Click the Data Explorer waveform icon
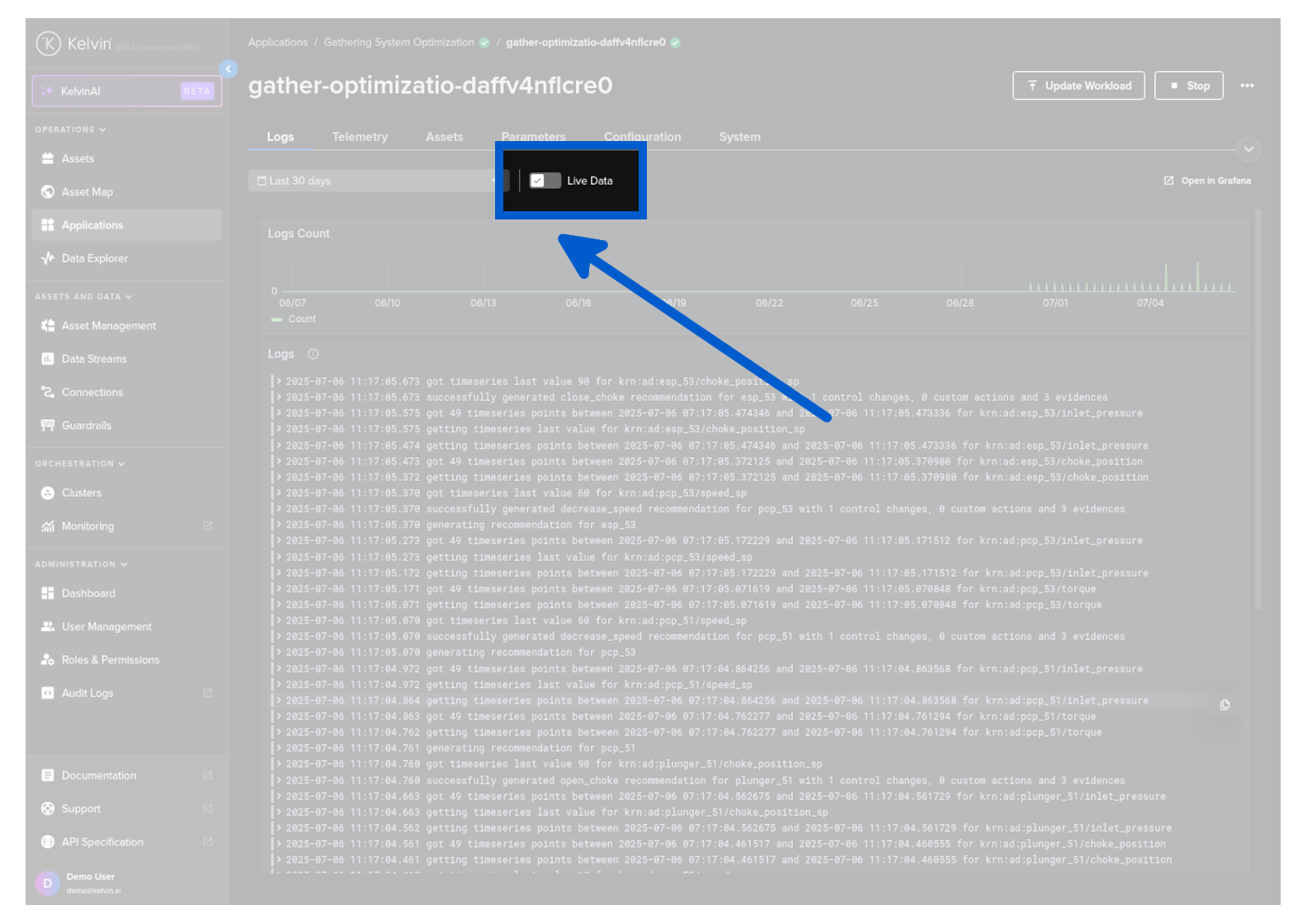Image resolution: width=1307 pixels, height=924 pixels. click(48, 258)
